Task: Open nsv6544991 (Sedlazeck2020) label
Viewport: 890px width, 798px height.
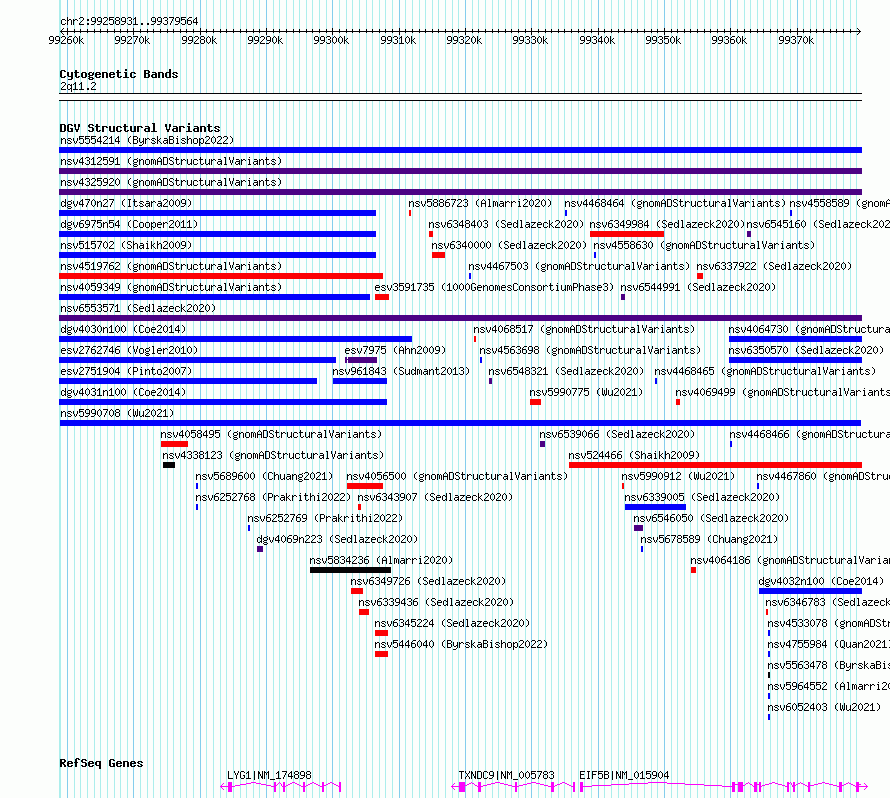Action: (698, 287)
